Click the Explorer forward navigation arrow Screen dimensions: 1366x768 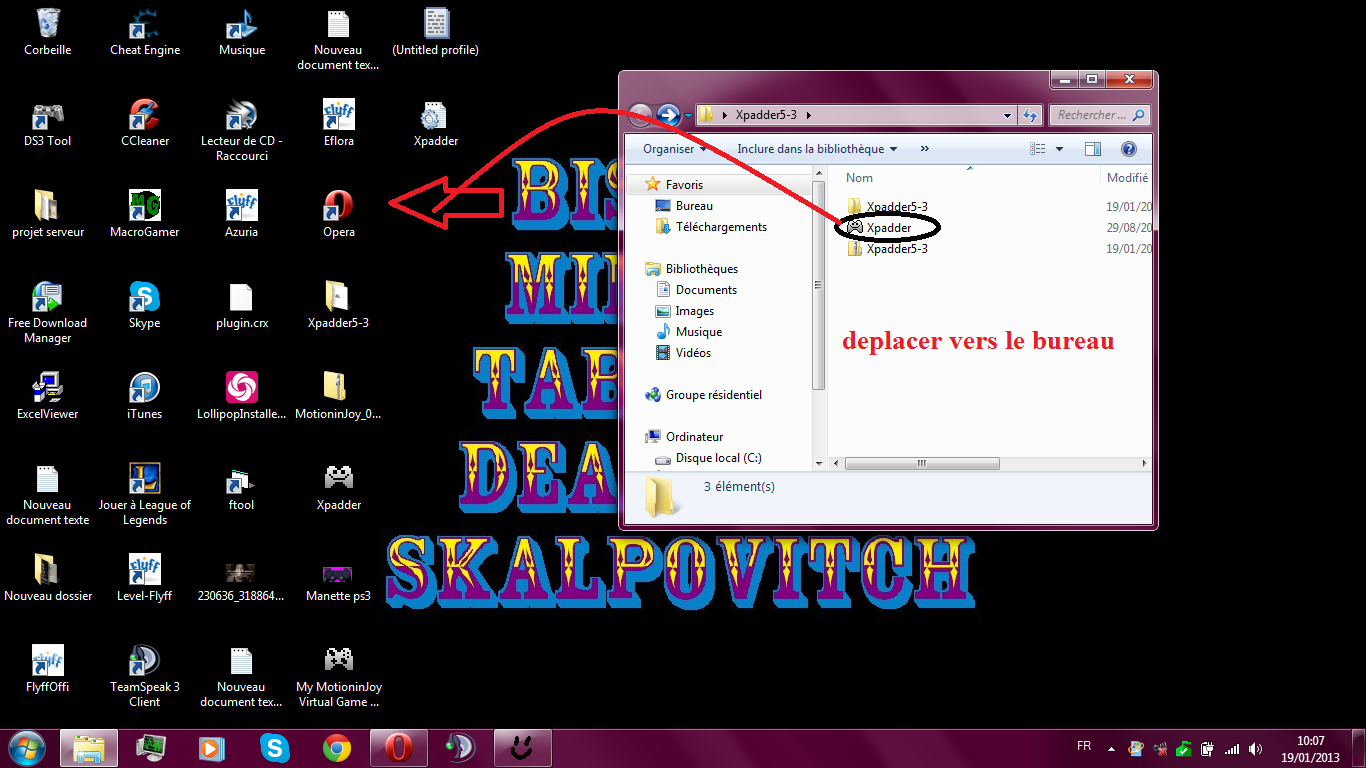669,115
